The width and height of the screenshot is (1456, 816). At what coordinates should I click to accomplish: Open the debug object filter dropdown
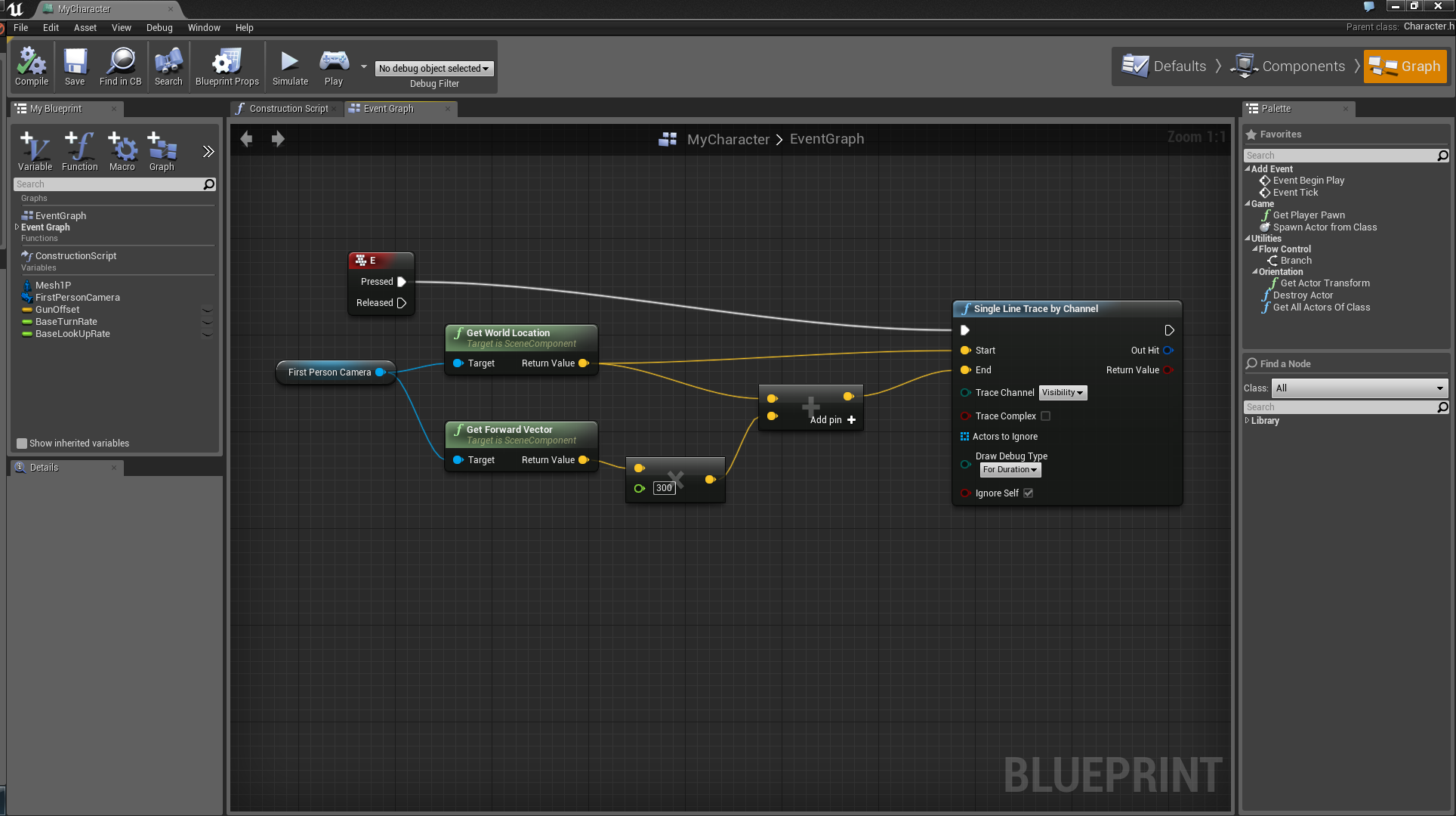(434, 69)
